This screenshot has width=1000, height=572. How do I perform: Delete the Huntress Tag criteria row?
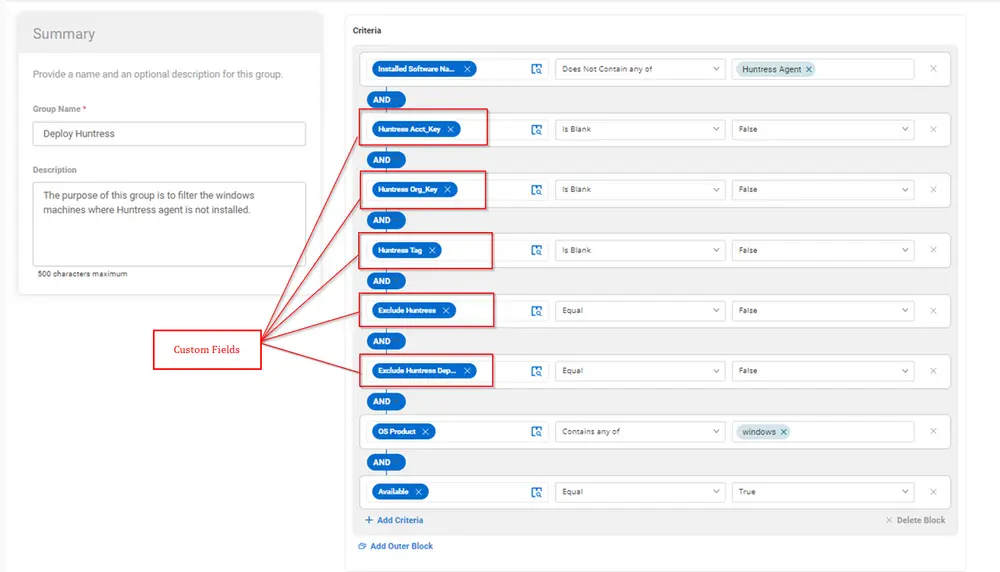[933, 250]
